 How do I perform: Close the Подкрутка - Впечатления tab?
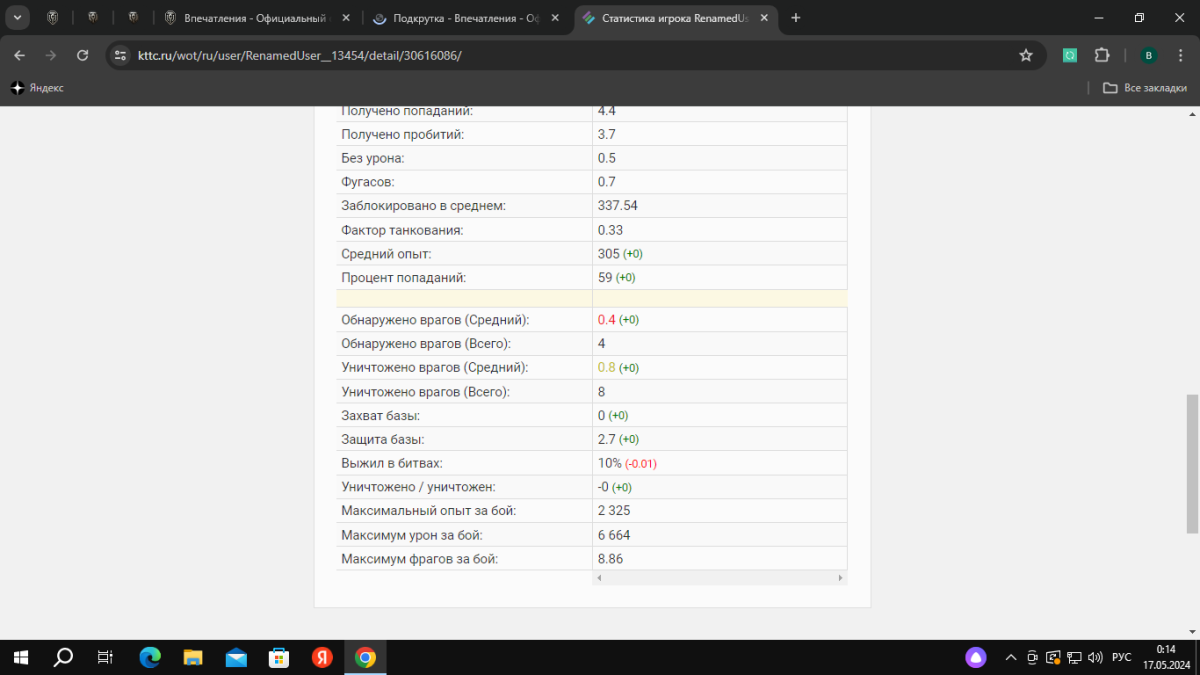point(553,18)
